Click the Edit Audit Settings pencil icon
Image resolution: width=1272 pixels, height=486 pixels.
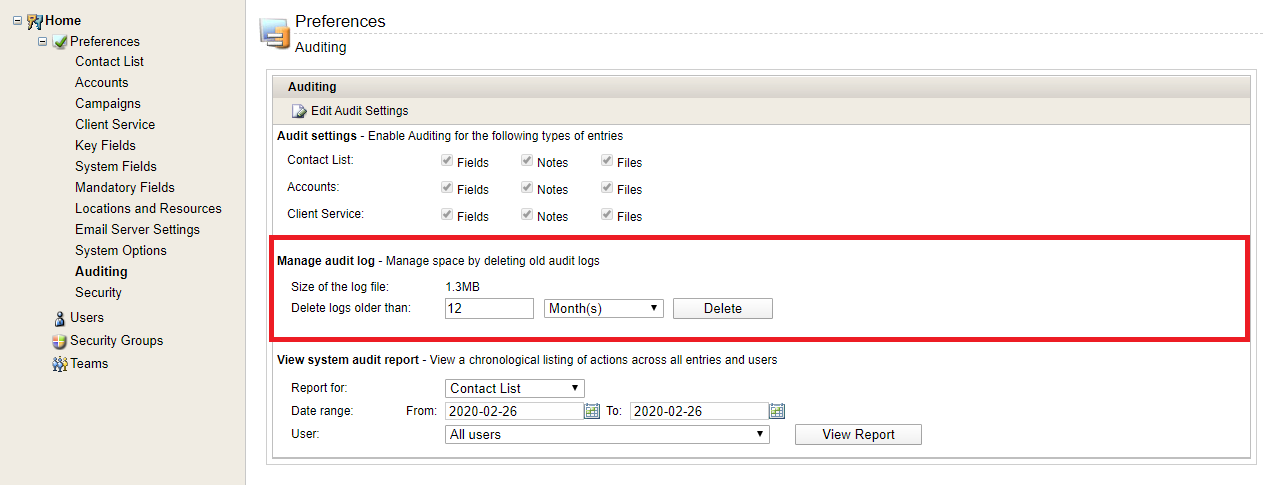pos(298,111)
